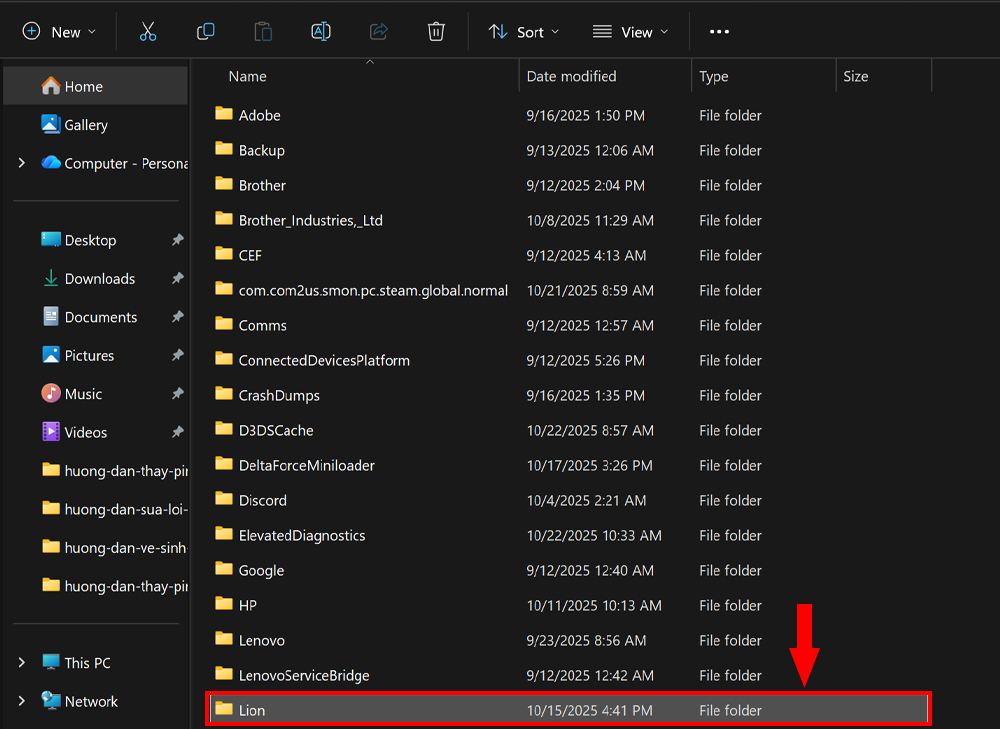This screenshot has height=729, width=1000.
Task: Click the Share icon in toolbar
Action: (x=378, y=32)
